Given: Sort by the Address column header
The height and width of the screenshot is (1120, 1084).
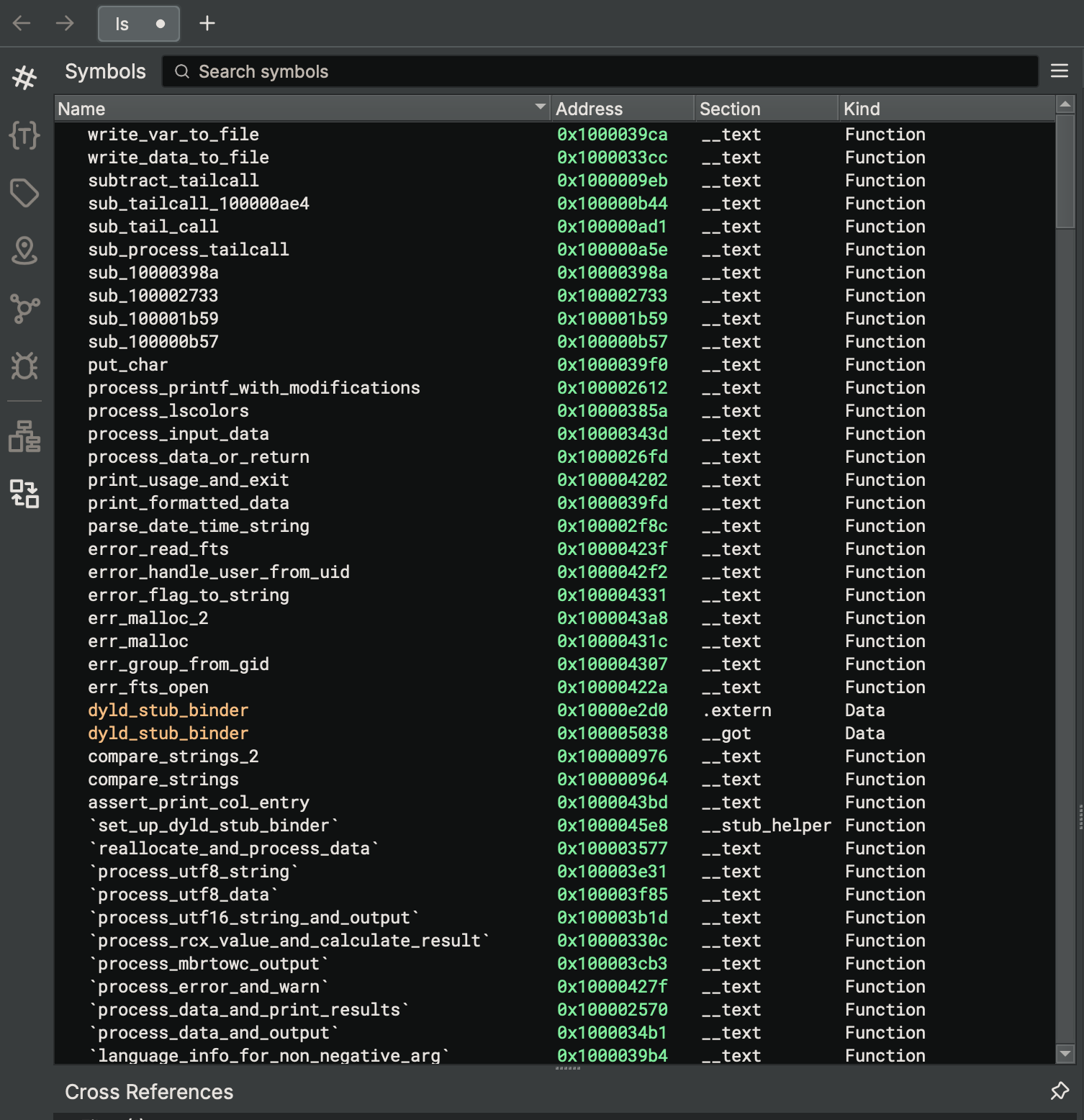Looking at the screenshot, I should click(x=623, y=109).
